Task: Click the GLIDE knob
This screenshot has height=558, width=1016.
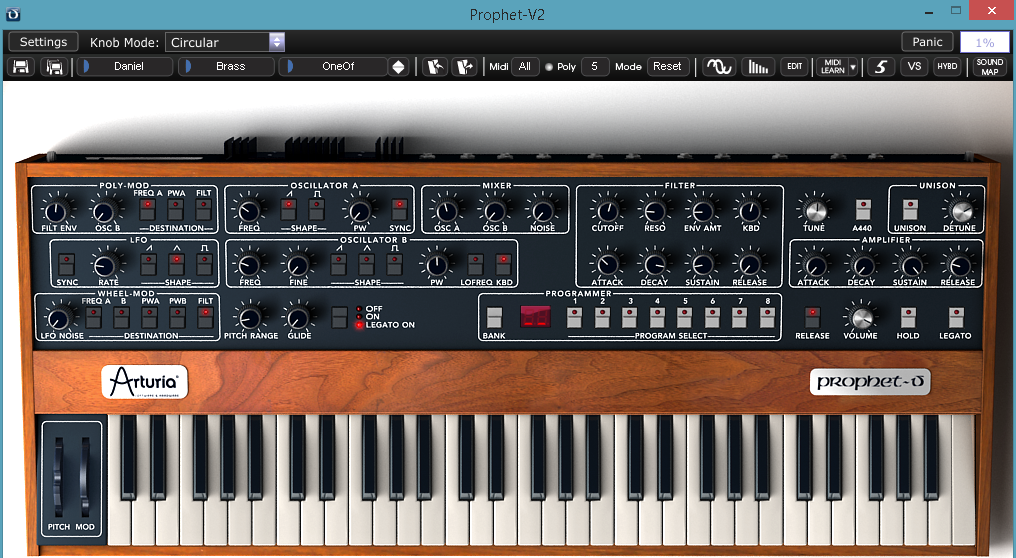Action: [x=298, y=318]
